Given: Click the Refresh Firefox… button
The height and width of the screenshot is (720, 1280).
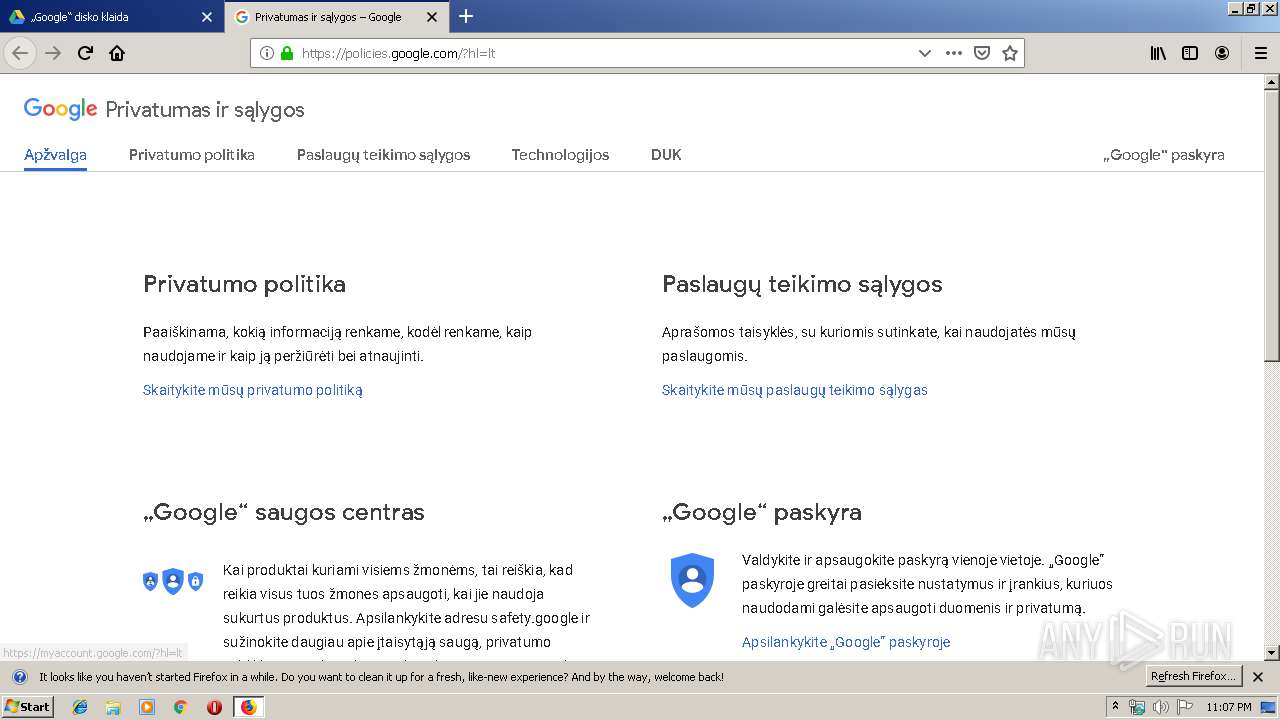Looking at the screenshot, I should pyautogui.click(x=1193, y=677).
